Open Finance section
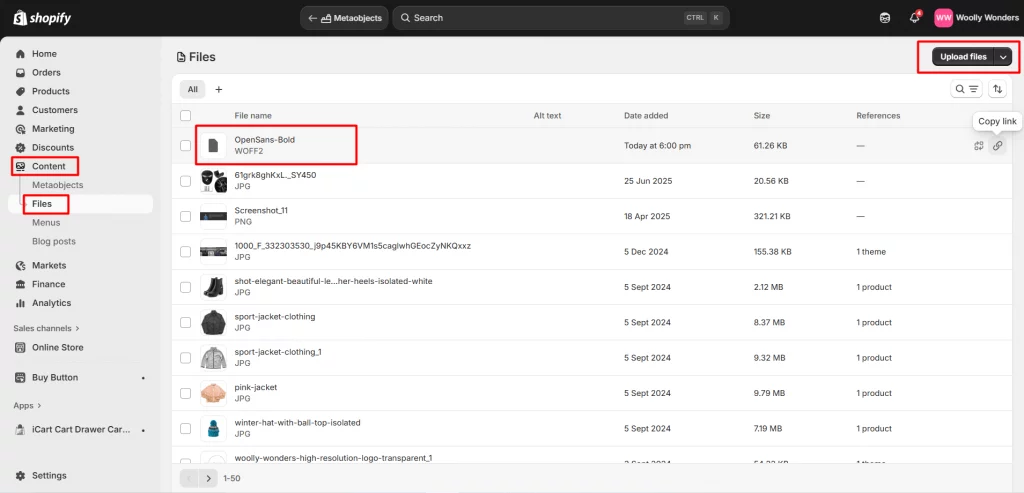Viewport: 1024px width, 493px height. click(48, 284)
